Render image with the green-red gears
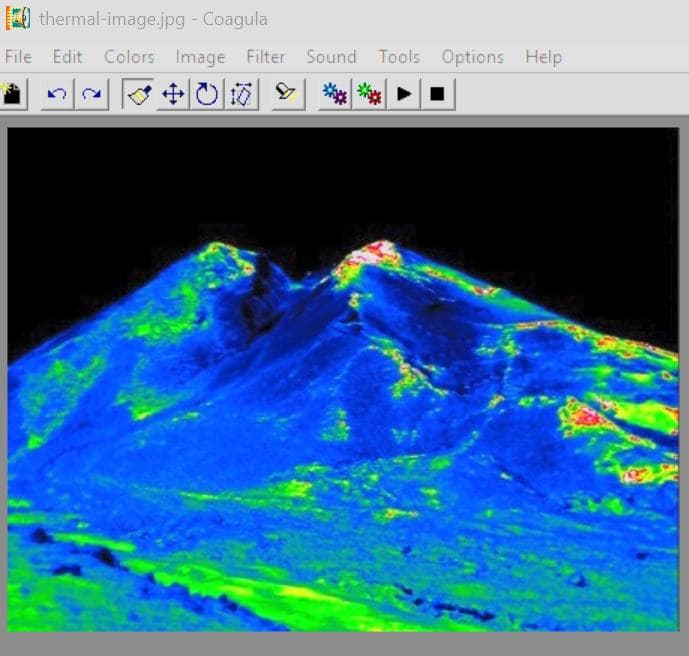 point(370,94)
